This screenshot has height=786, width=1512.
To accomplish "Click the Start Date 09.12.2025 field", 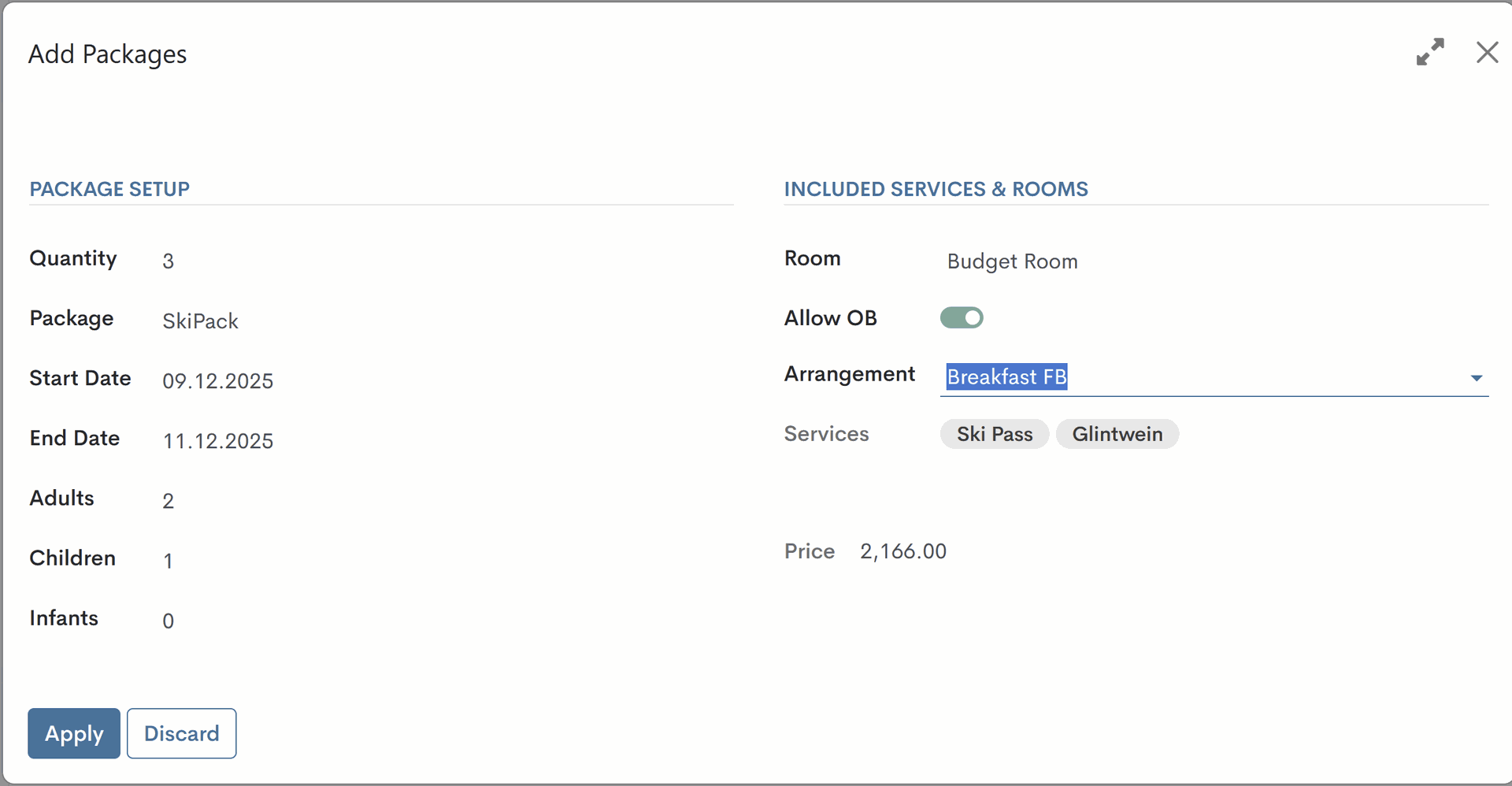I will click(x=217, y=381).
